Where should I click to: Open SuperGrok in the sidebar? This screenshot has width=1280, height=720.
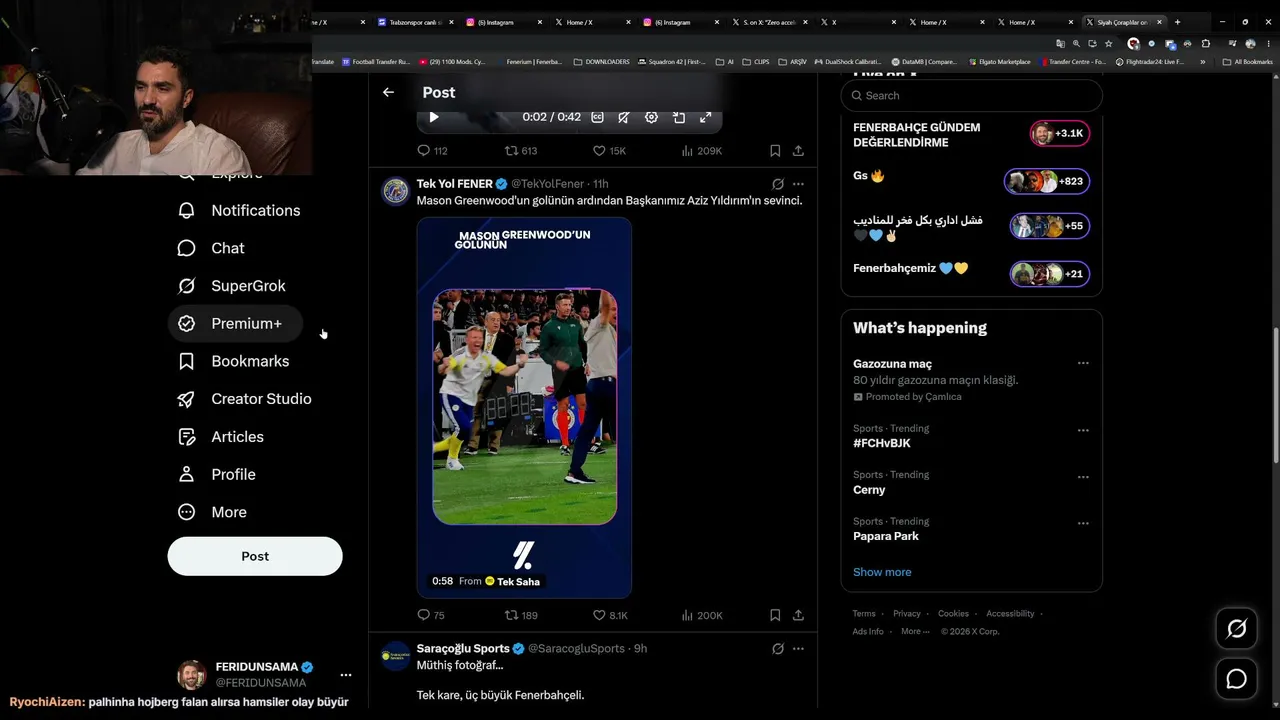pos(231,286)
